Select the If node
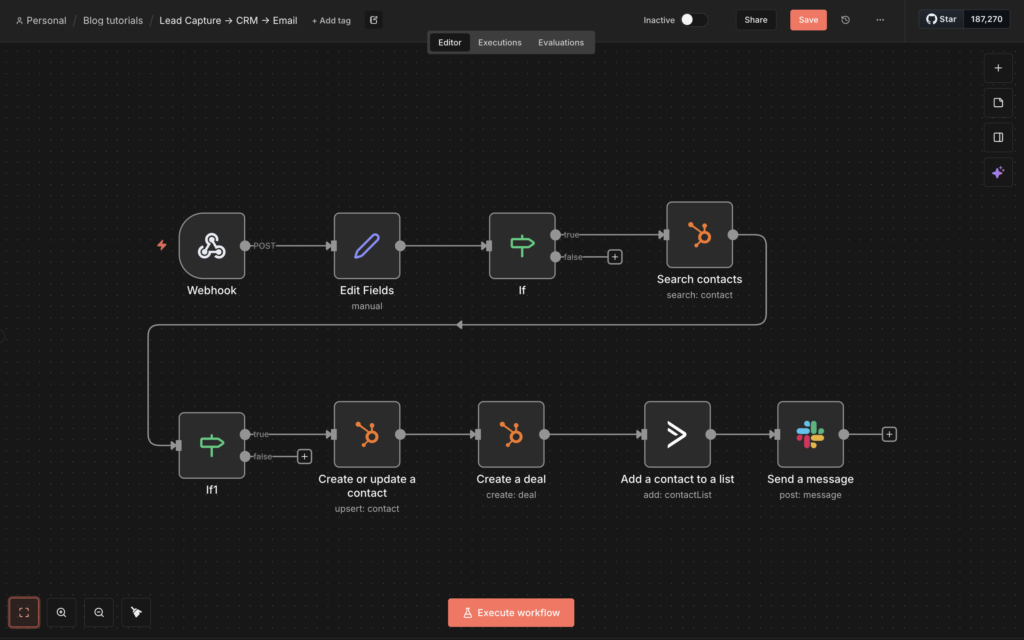The width and height of the screenshot is (1024, 640). coord(522,246)
